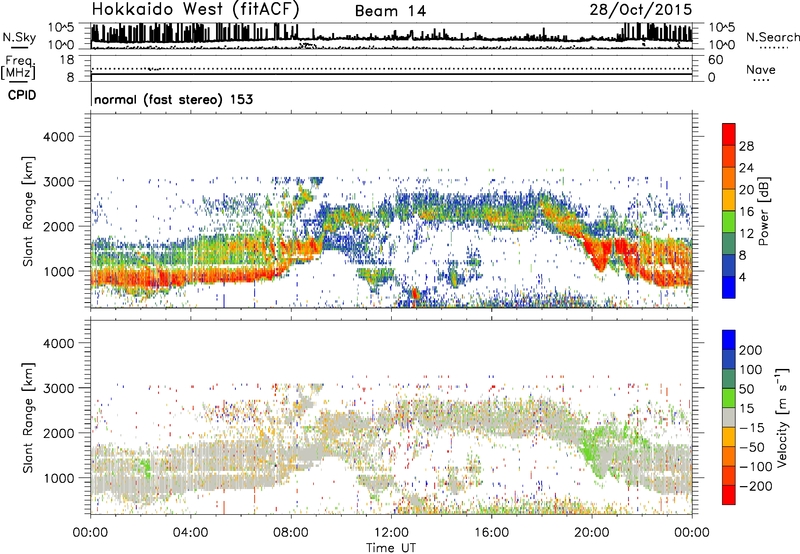This screenshot has height=554, width=800.
Task: Click the "Nave" legend label
Action: pyautogui.click(x=761, y=70)
